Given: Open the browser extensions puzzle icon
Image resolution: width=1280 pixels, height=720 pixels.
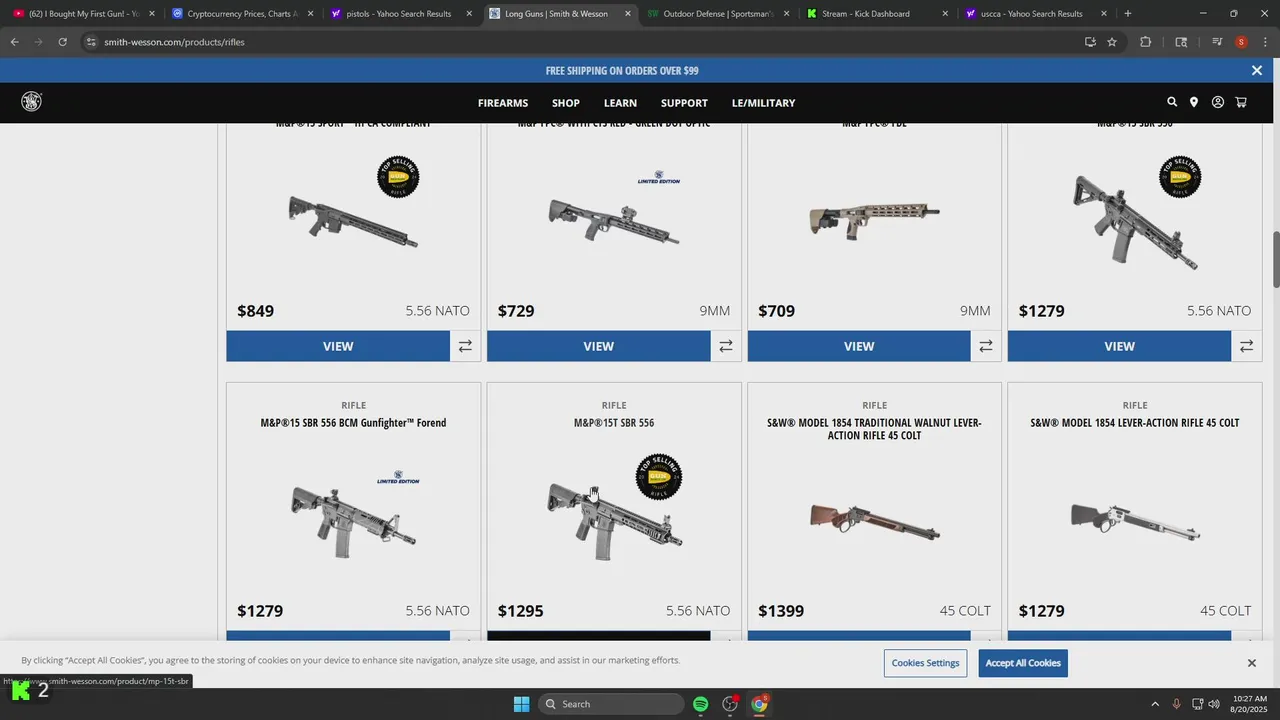Looking at the screenshot, I should click(1146, 42).
